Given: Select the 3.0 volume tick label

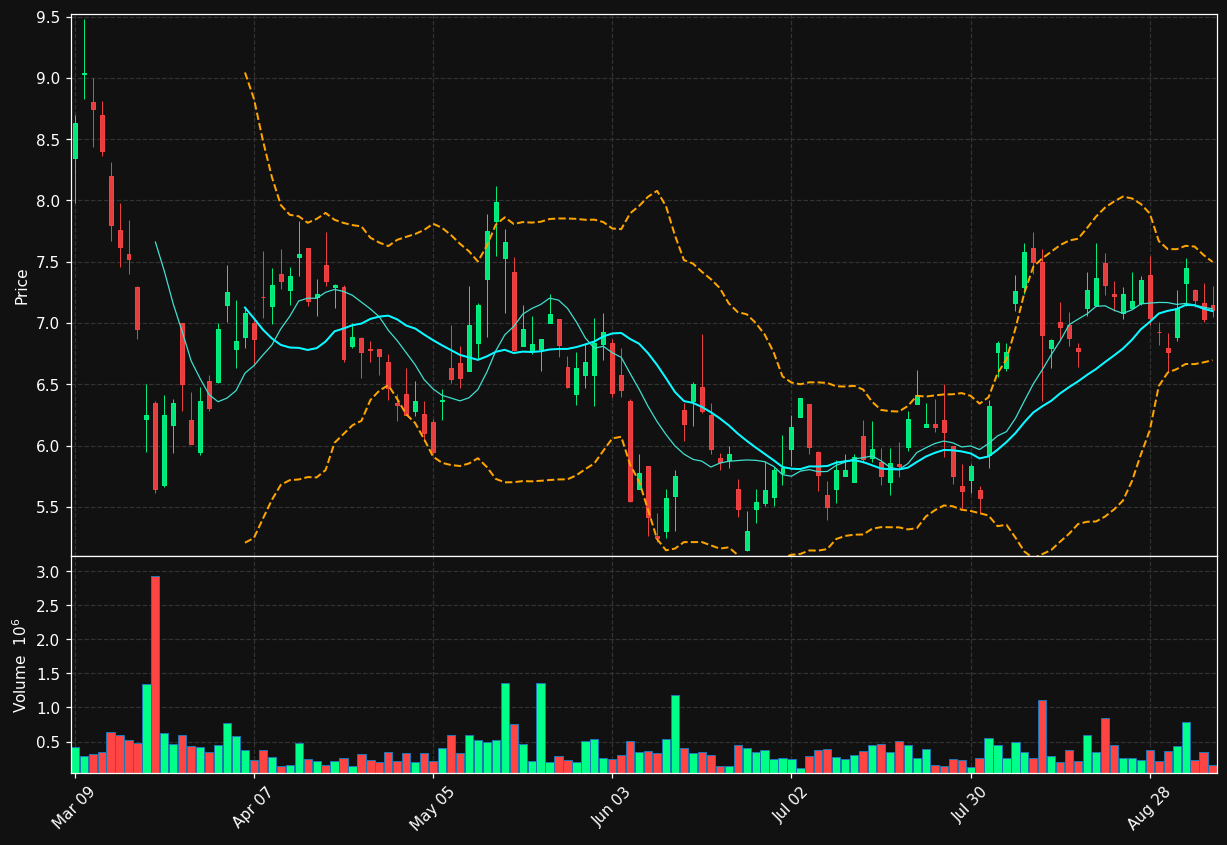Looking at the screenshot, I should coord(50,572).
